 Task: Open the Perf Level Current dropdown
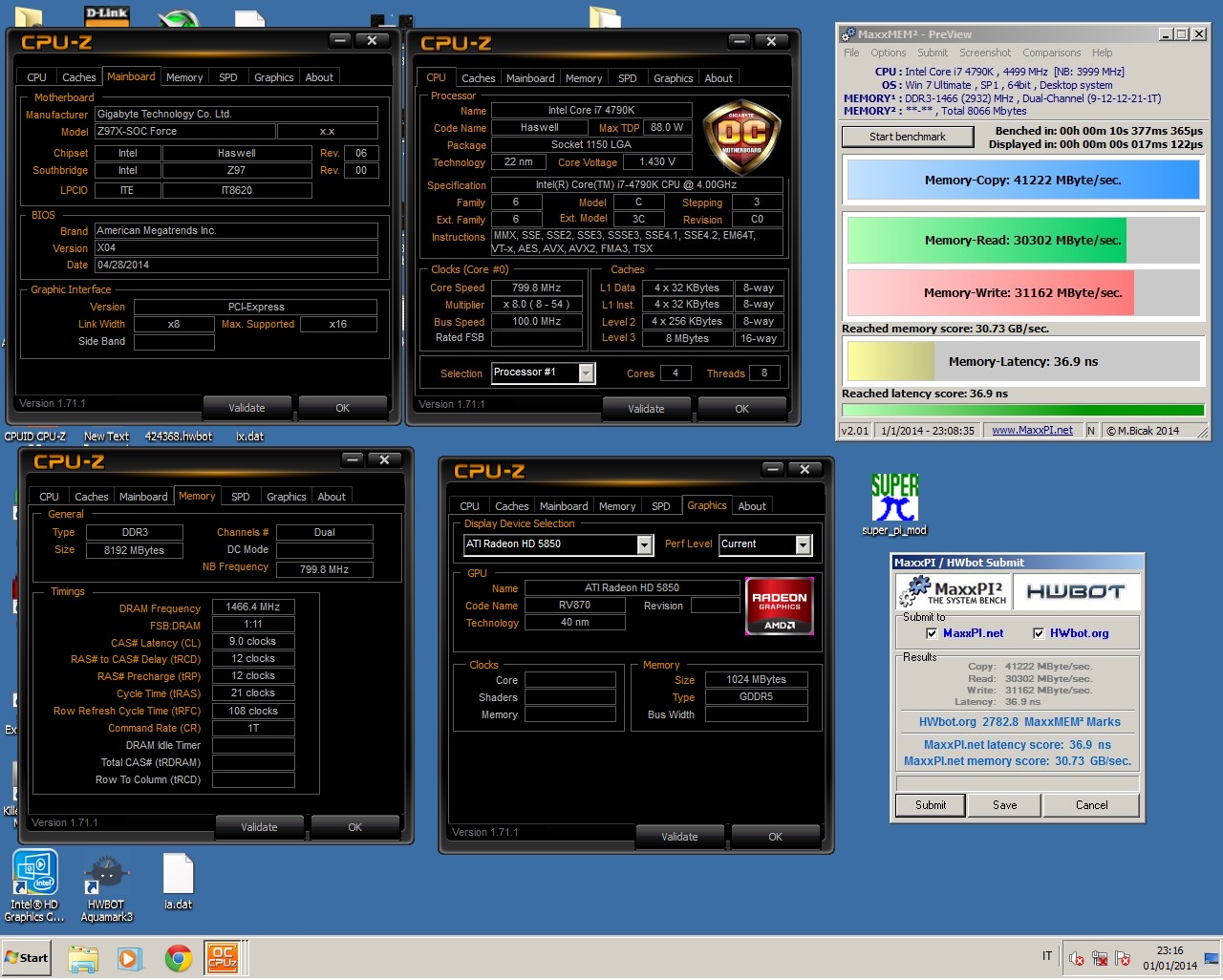tap(804, 544)
